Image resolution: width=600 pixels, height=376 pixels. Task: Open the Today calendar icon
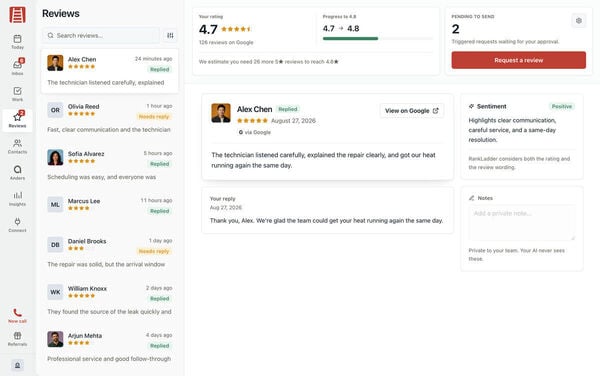(x=17, y=39)
